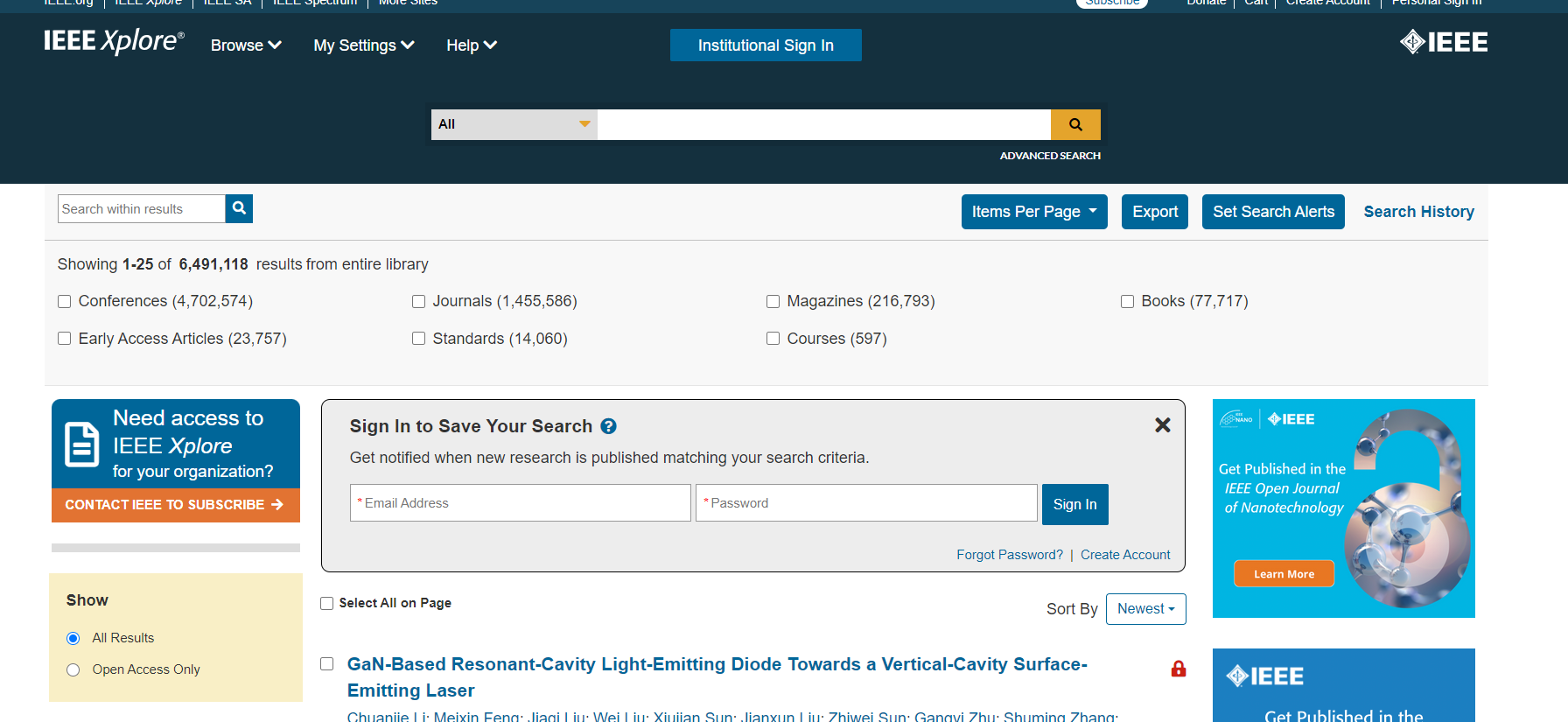
Task: Open the GaN-Based Resonant-Cavity article title
Action: [717, 677]
